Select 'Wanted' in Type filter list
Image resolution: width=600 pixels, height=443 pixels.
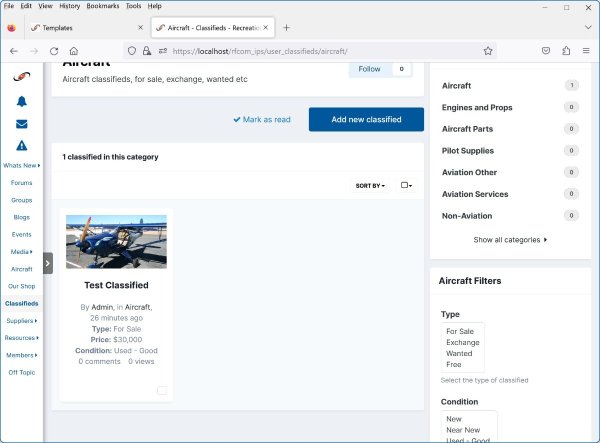(458, 353)
